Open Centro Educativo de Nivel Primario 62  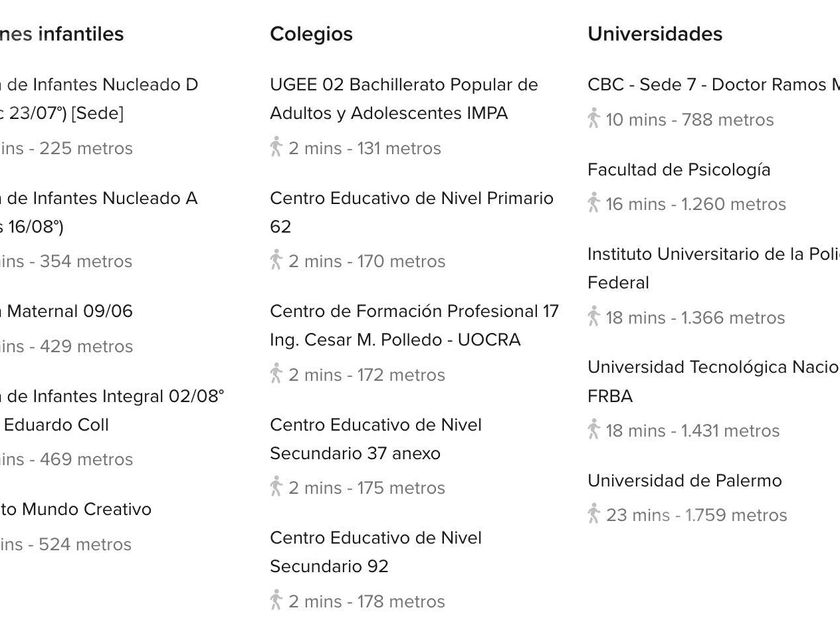[411, 212]
